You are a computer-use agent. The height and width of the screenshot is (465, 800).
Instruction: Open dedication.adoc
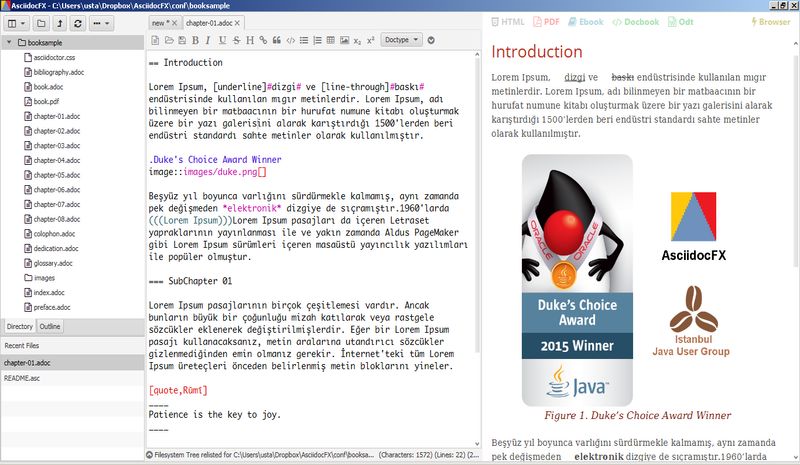tap(56, 249)
